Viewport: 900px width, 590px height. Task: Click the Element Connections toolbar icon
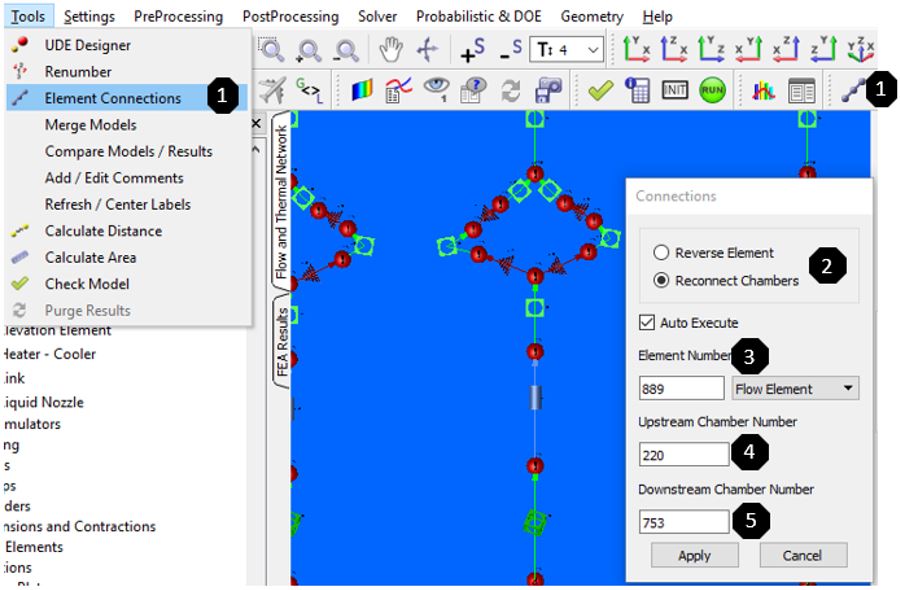[x=851, y=90]
